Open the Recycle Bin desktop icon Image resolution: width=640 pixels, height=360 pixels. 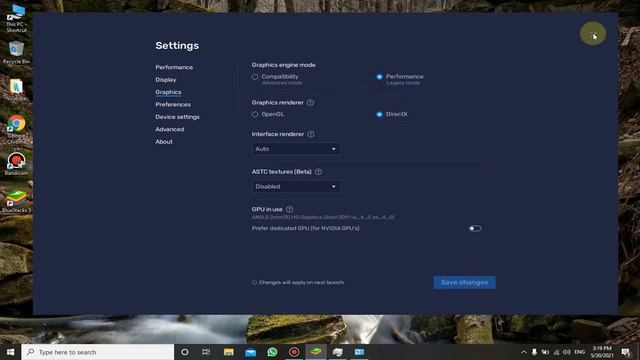click(x=16, y=52)
